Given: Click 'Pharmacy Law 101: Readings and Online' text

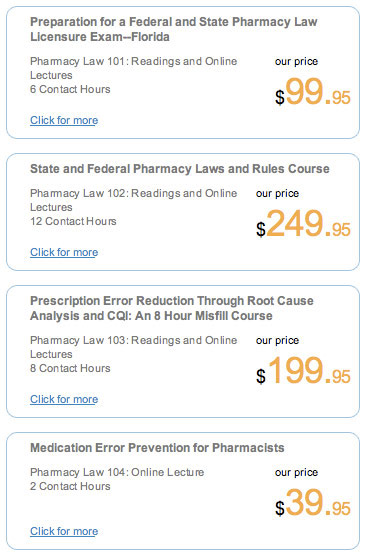Looking at the screenshot, I should coord(134,61).
